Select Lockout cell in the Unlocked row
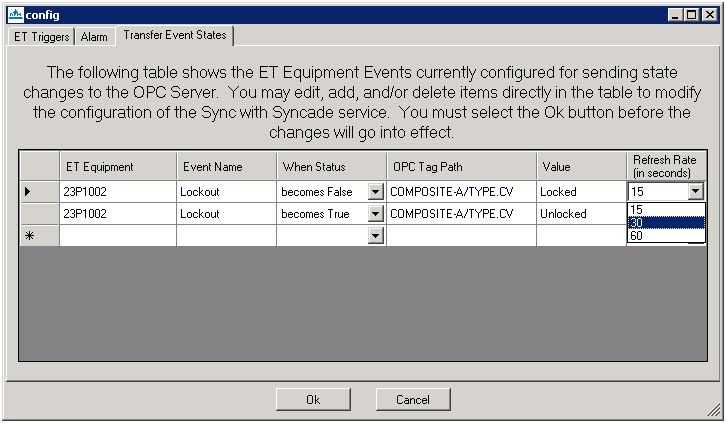Image resolution: width=726 pixels, height=423 pixels. coord(226,214)
